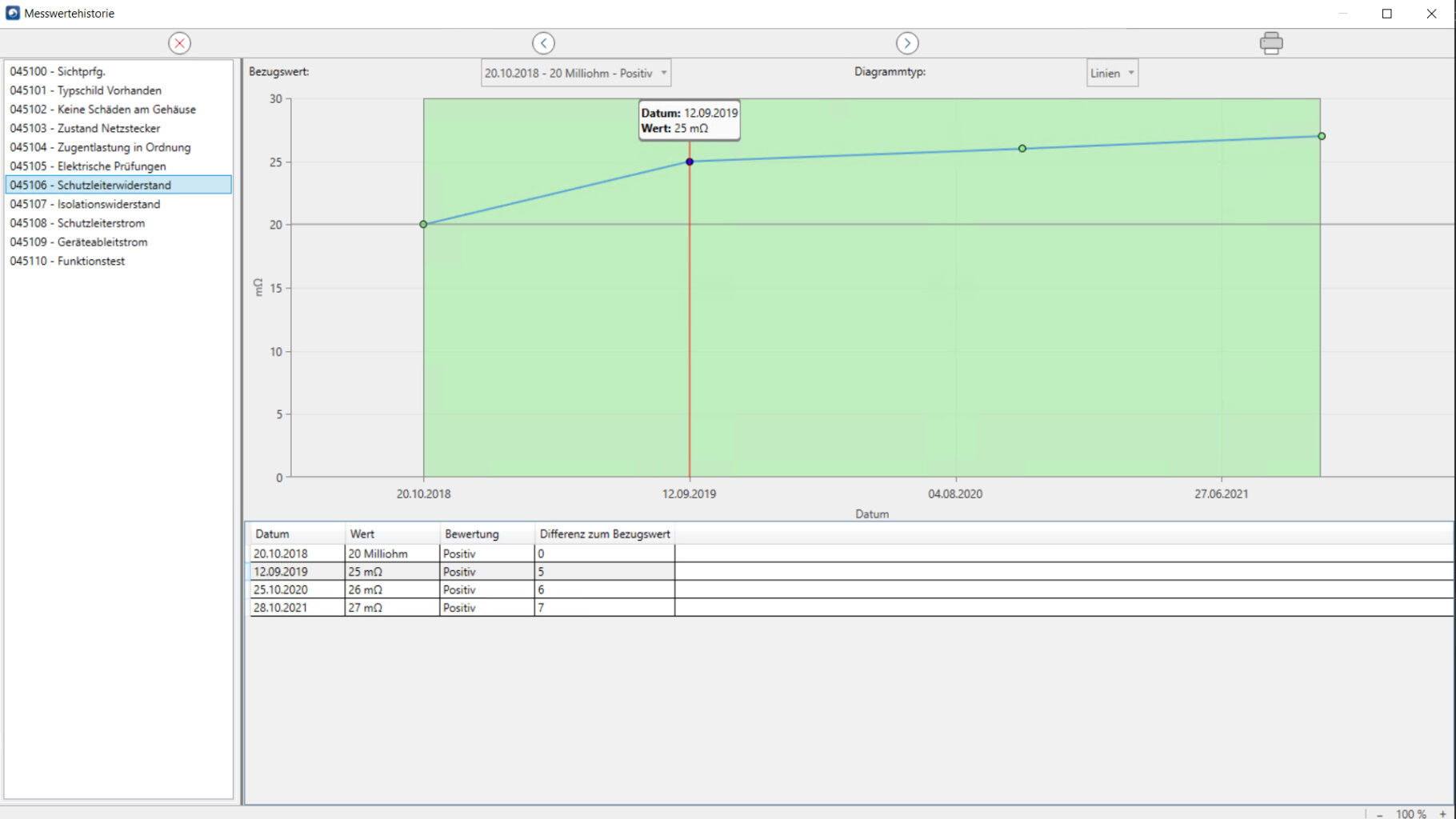
Task: Select 045100 - Sichtprfg. entry
Action: tap(58, 71)
